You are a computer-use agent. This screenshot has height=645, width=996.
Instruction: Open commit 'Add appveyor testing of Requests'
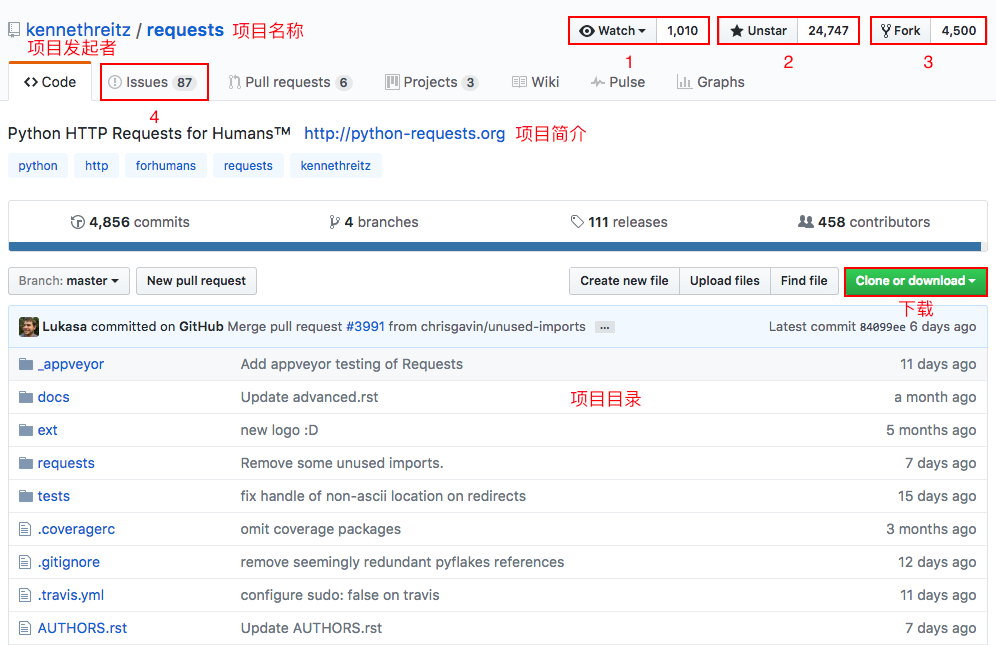pos(352,364)
